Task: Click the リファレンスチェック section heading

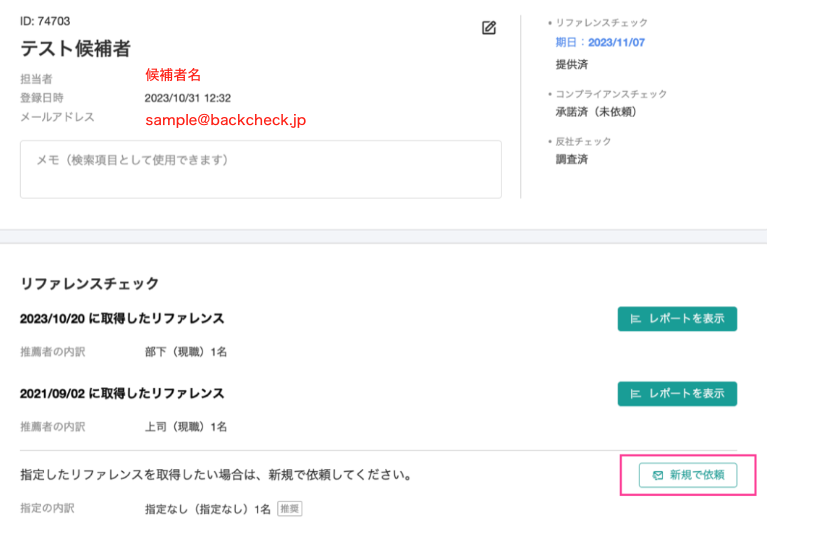Action: click(x=90, y=283)
